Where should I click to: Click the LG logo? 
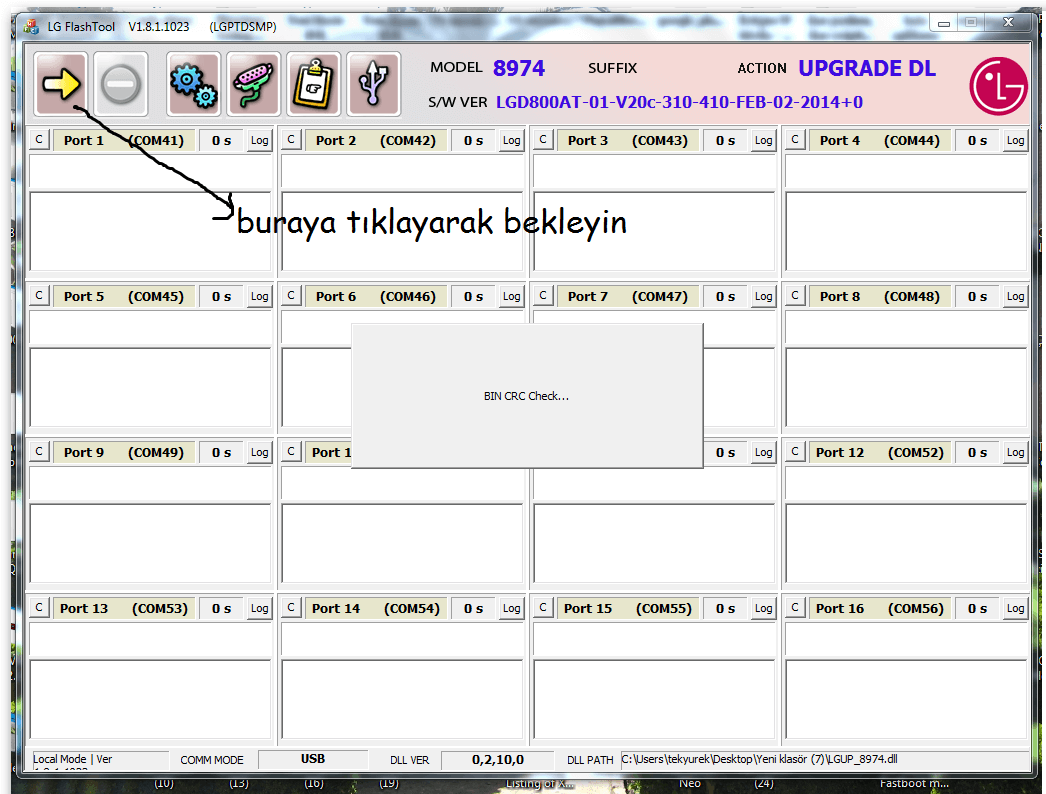click(x=997, y=84)
